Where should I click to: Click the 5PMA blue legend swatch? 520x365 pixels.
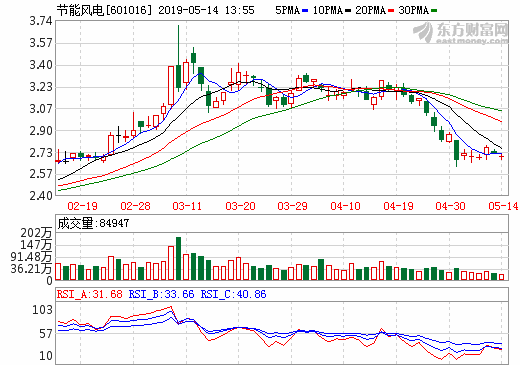click(305, 11)
